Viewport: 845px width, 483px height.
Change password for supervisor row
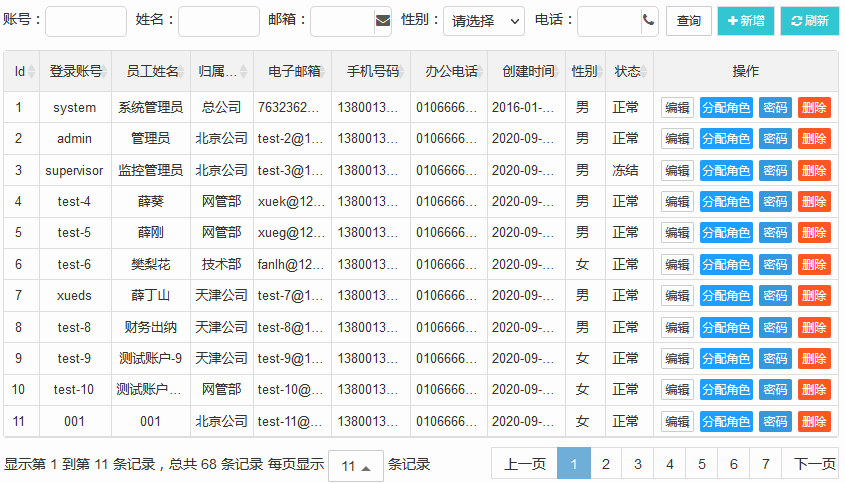775,170
